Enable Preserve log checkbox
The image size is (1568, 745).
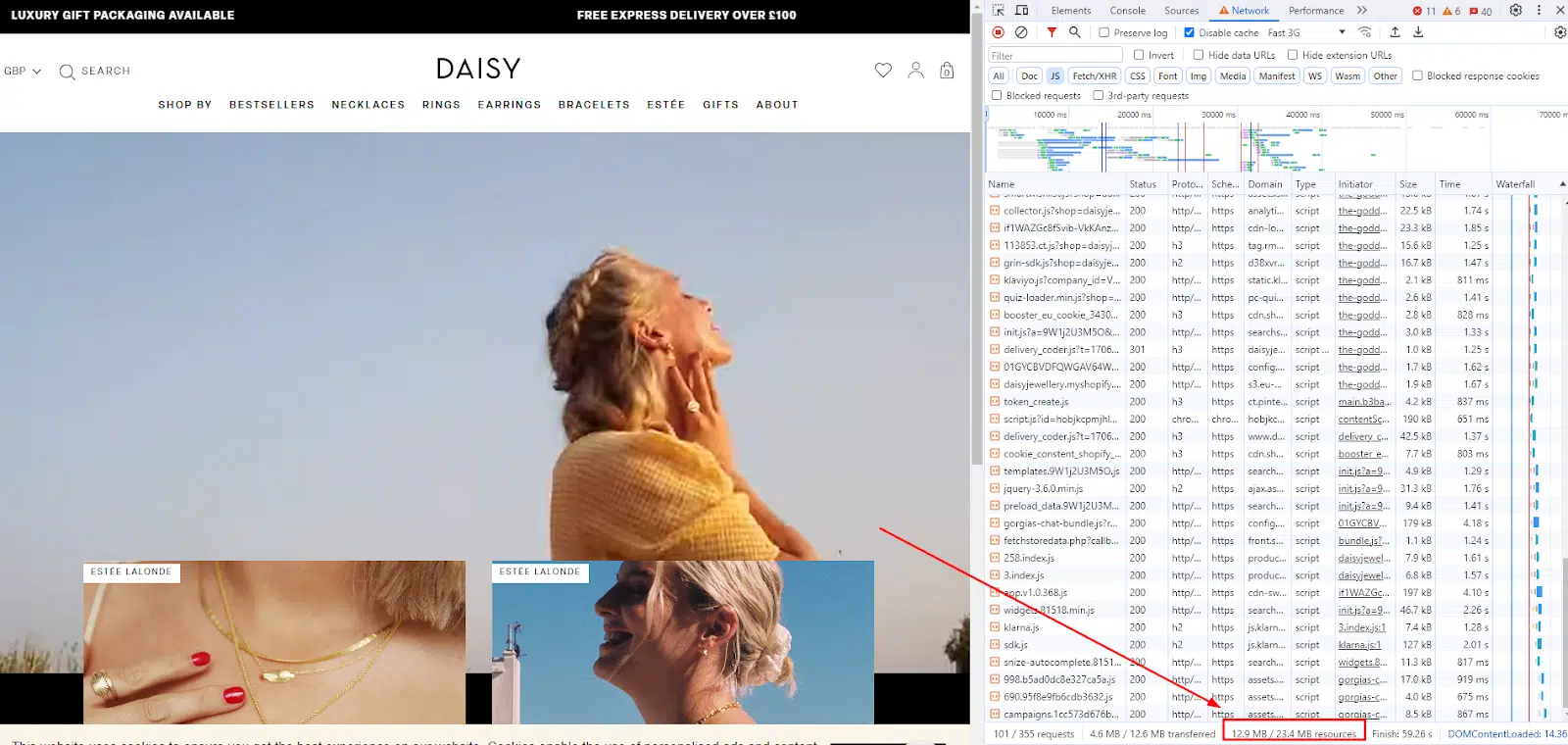point(1104,32)
